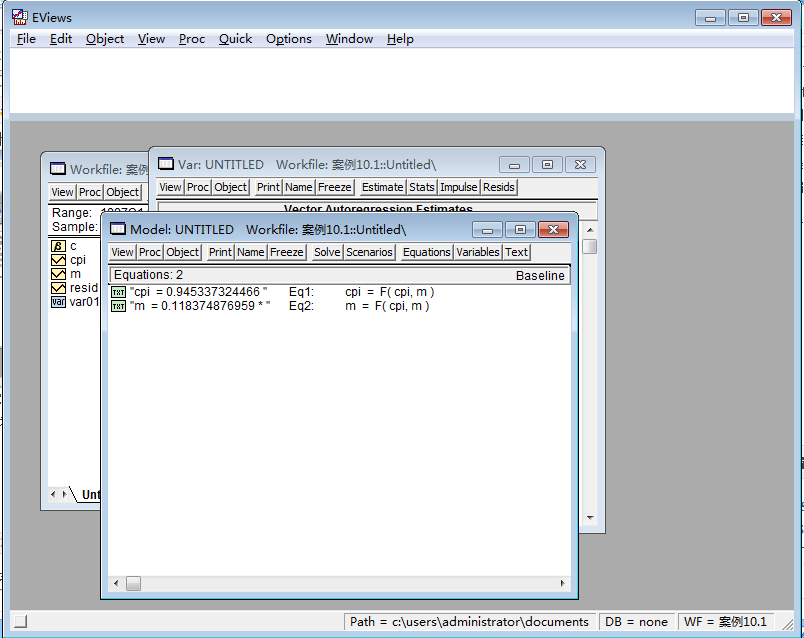Click Freeze button in Model window

tap(287, 252)
